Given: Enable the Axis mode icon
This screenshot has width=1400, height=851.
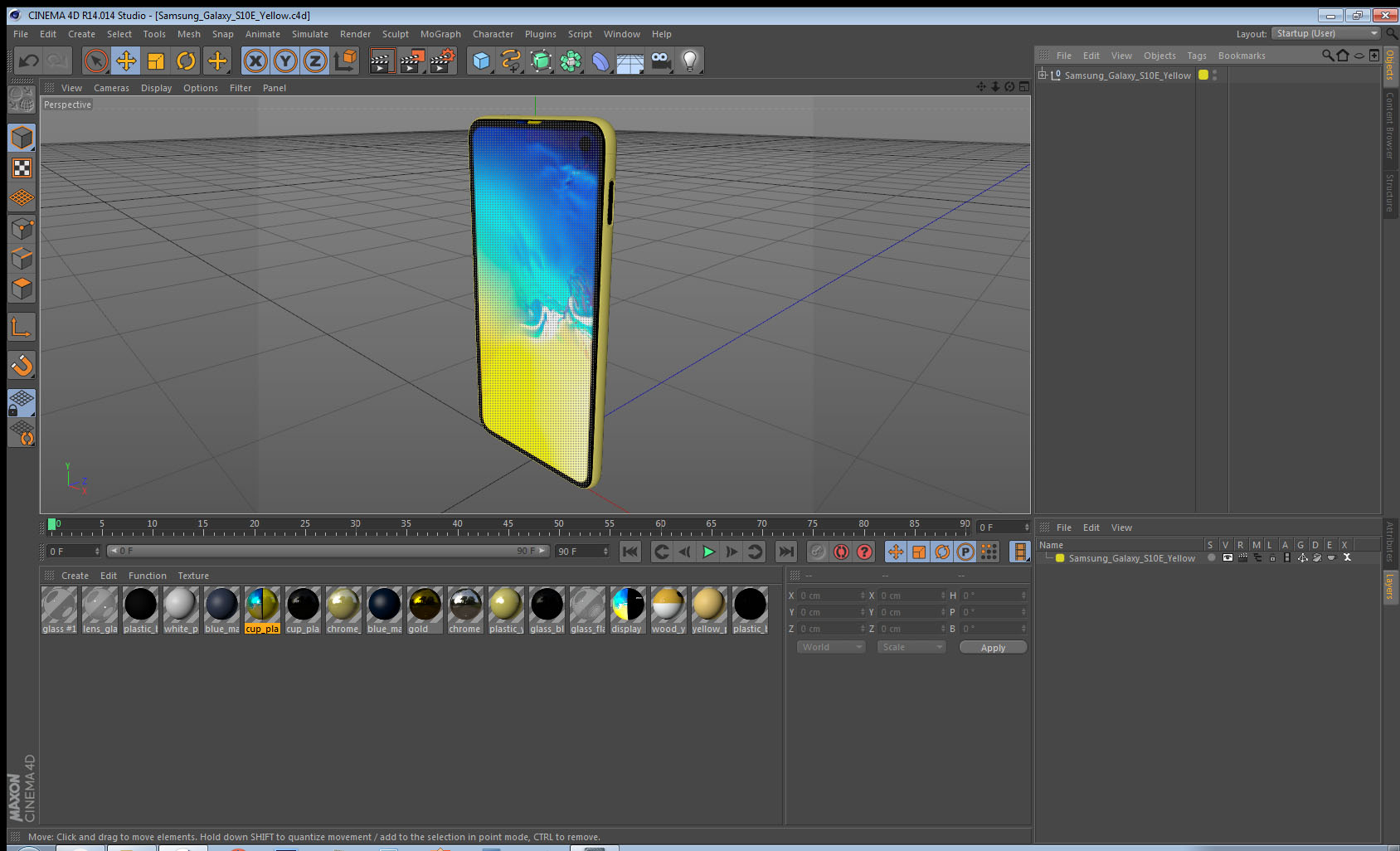Looking at the screenshot, I should [x=22, y=328].
